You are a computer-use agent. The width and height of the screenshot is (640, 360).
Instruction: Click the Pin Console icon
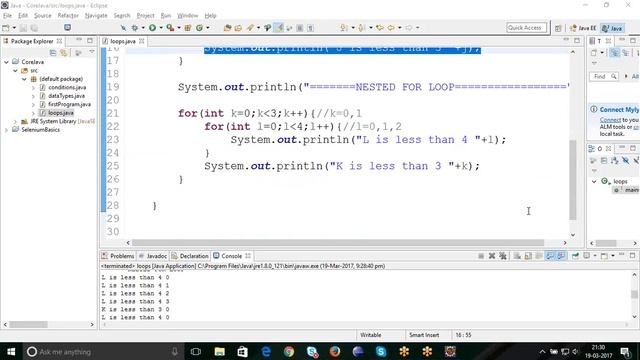pos(575,256)
